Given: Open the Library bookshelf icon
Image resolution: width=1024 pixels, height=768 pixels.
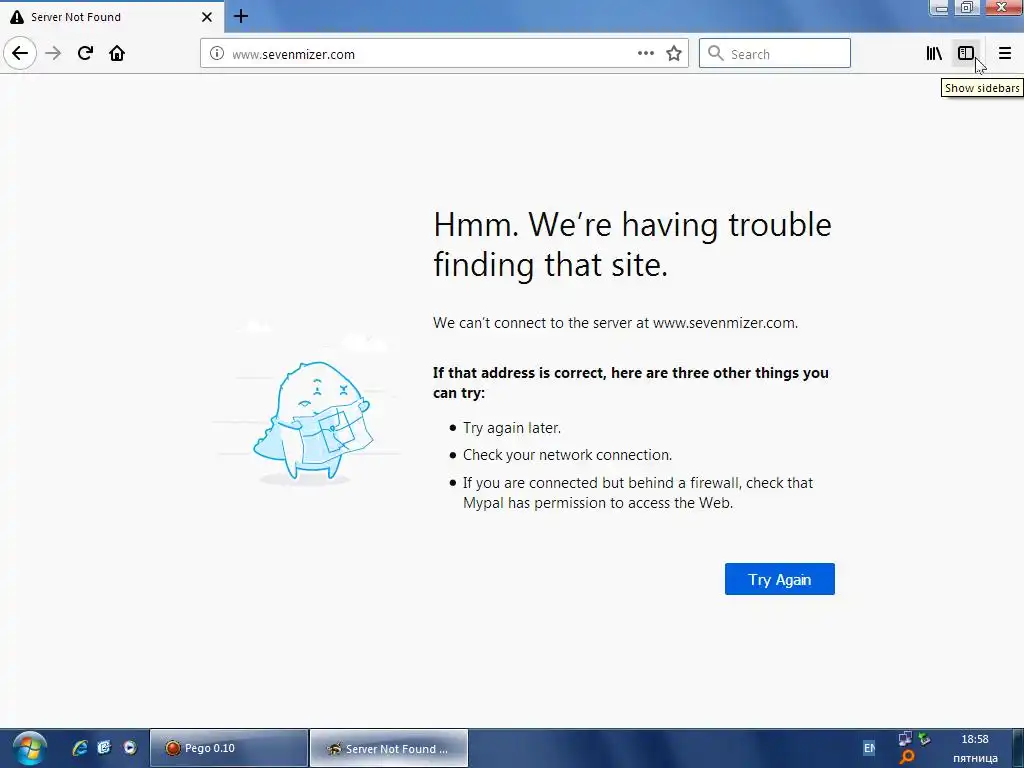Looking at the screenshot, I should click(x=934, y=54).
